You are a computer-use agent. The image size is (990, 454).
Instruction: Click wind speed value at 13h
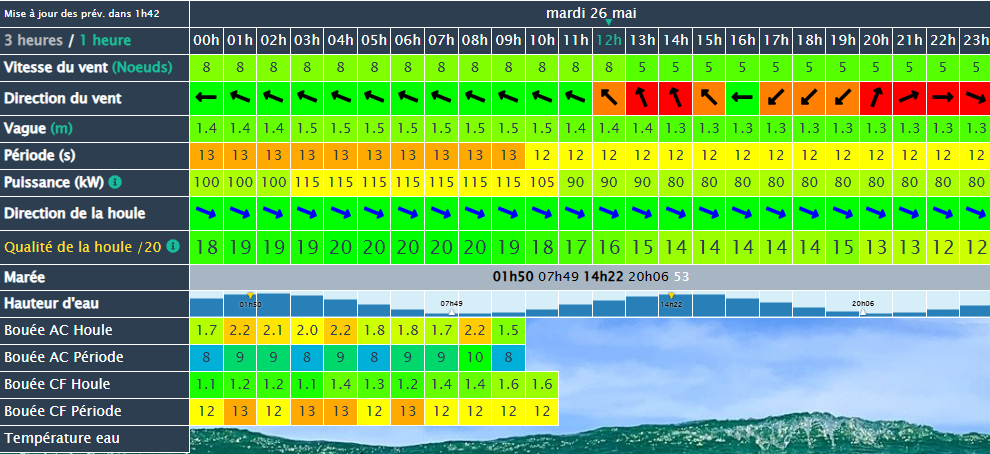(643, 67)
